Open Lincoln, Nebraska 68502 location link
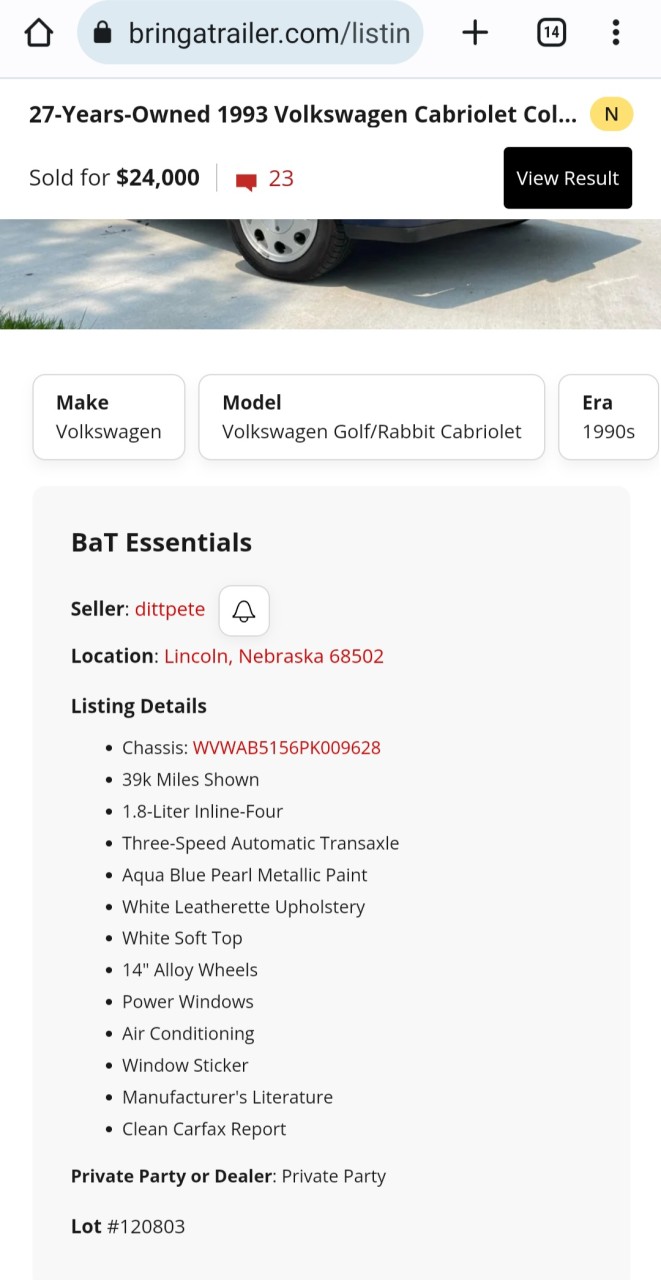 click(x=274, y=657)
